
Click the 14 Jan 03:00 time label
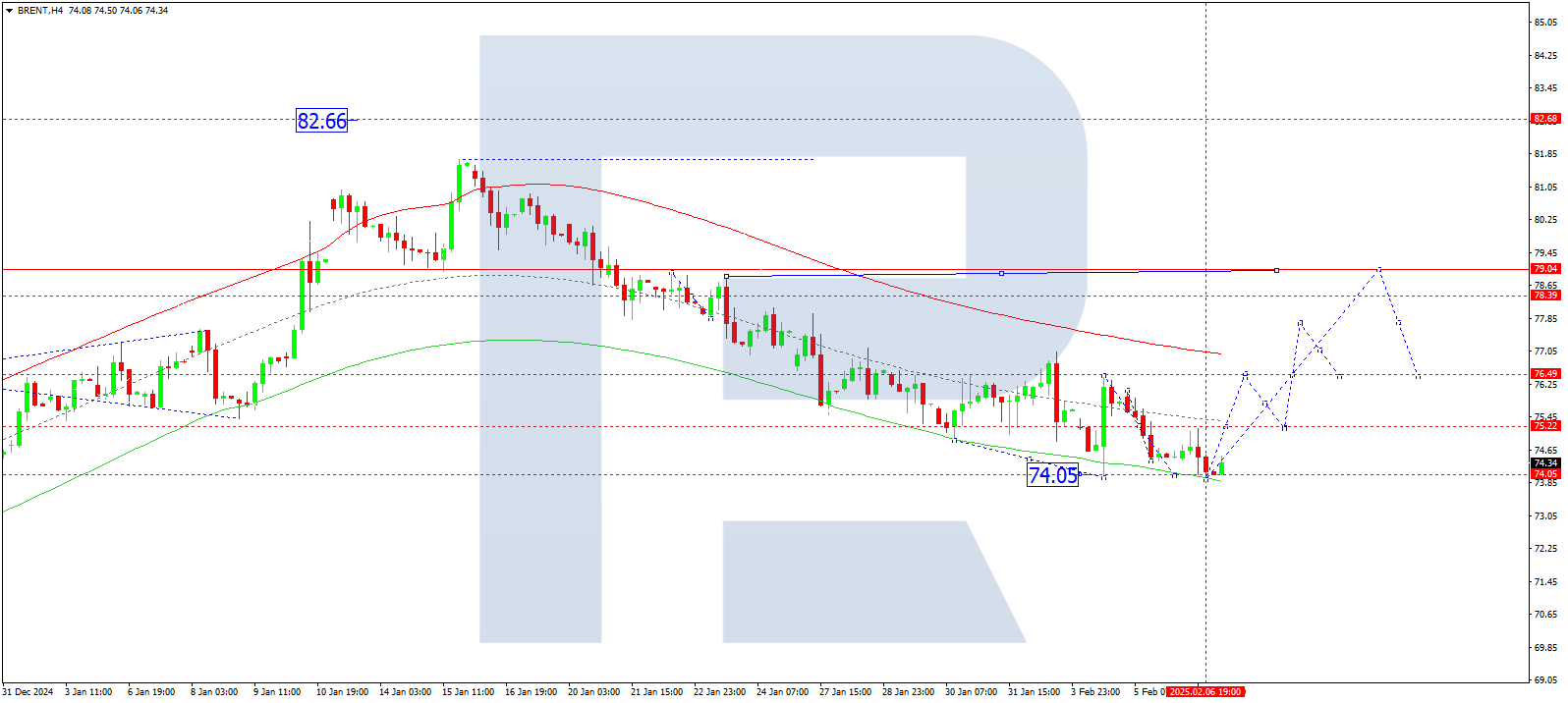405,692
